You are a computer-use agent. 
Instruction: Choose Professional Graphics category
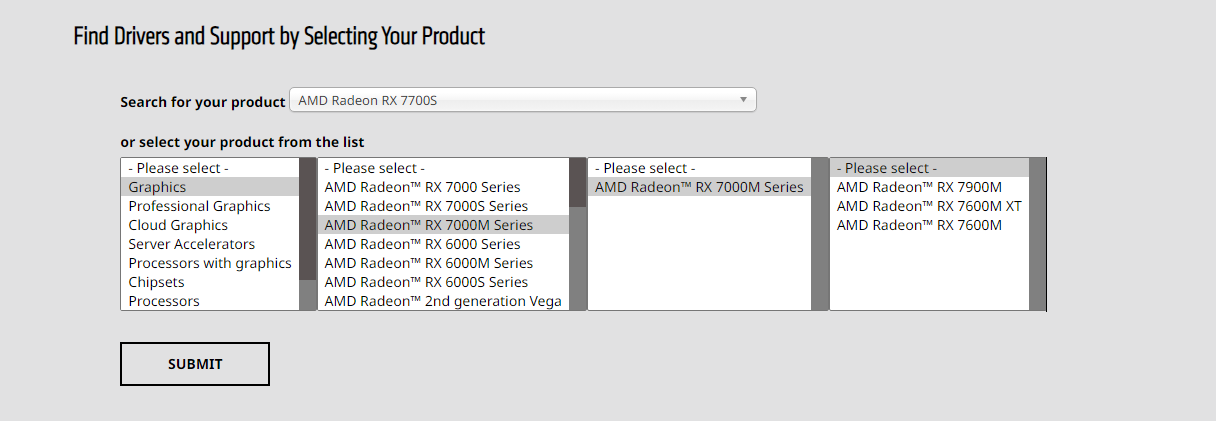(199, 206)
